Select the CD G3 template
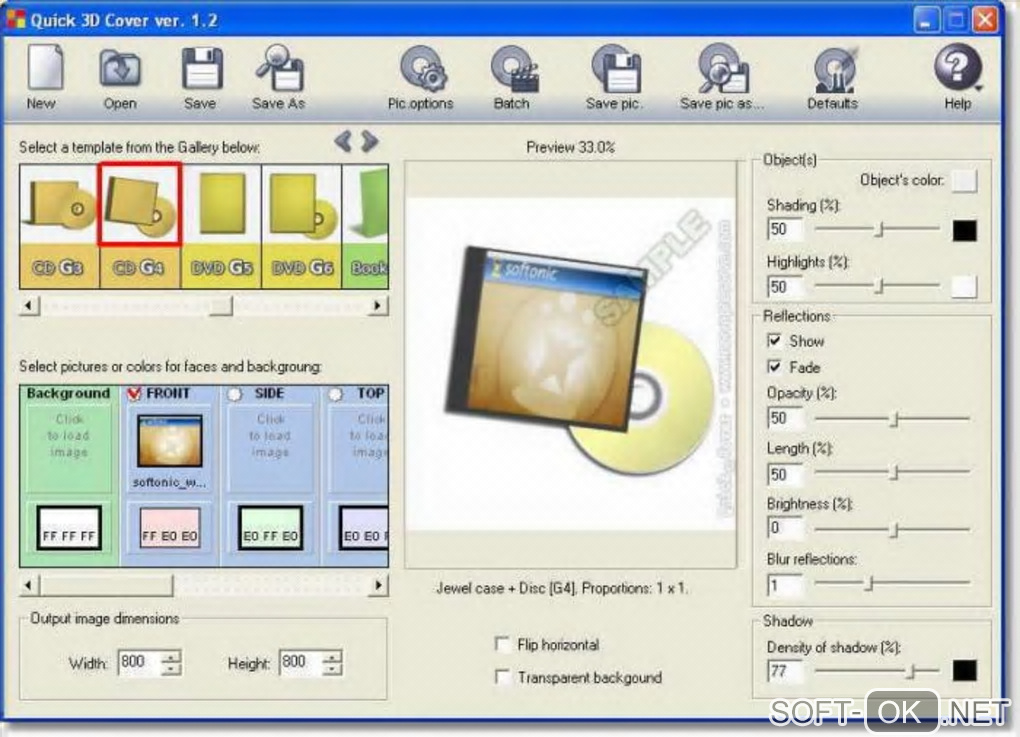The height and width of the screenshot is (737, 1020). click(x=59, y=226)
